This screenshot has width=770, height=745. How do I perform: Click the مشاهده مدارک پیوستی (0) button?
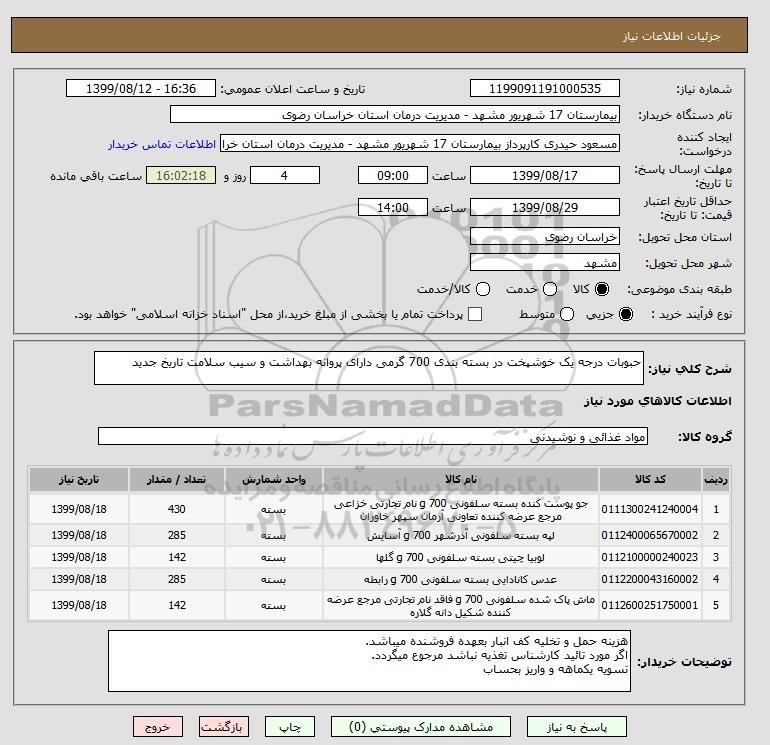(421, 727)
